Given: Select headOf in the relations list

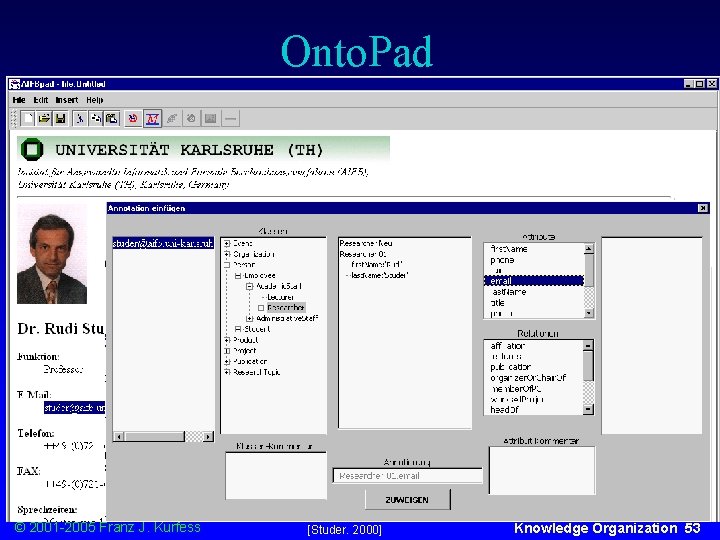Looking at the screenshot, I should (x=504, y=410).
